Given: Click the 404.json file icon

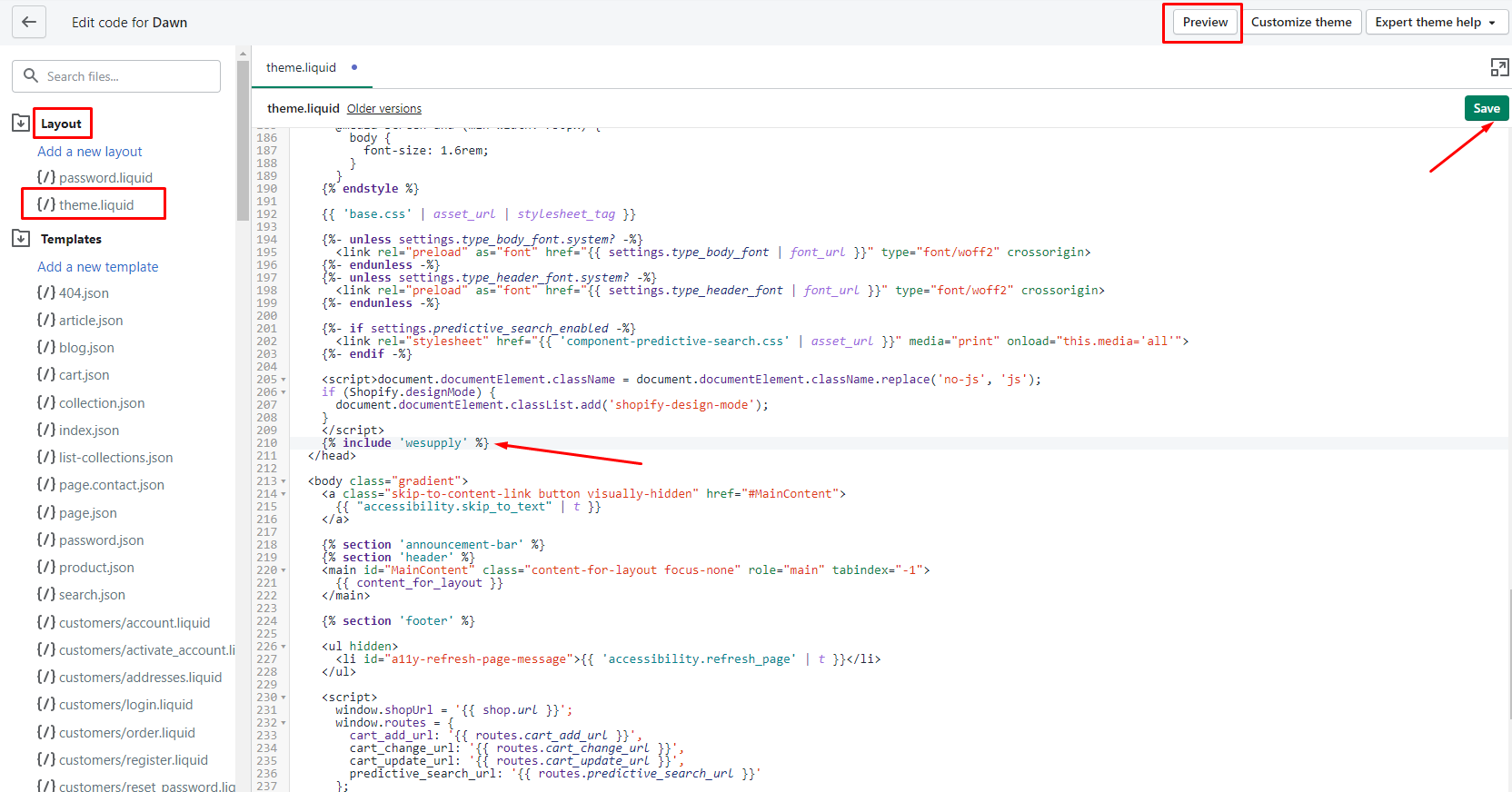Looking at the screenshot, I should click(46, 292).
